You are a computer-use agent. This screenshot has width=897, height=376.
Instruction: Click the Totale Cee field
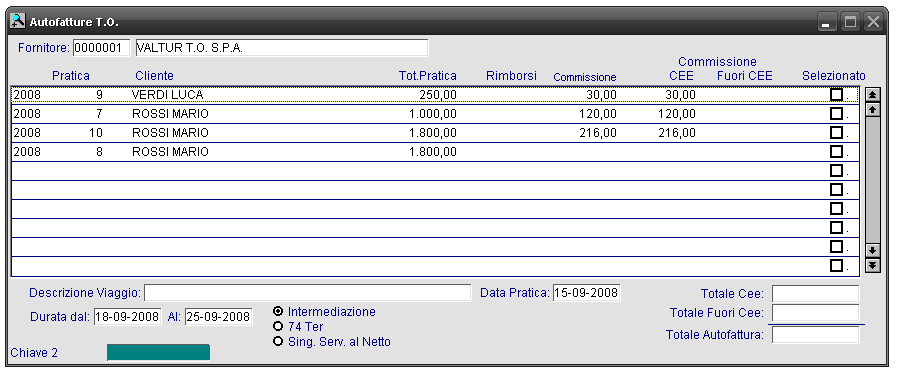click(x=815, y=294)
